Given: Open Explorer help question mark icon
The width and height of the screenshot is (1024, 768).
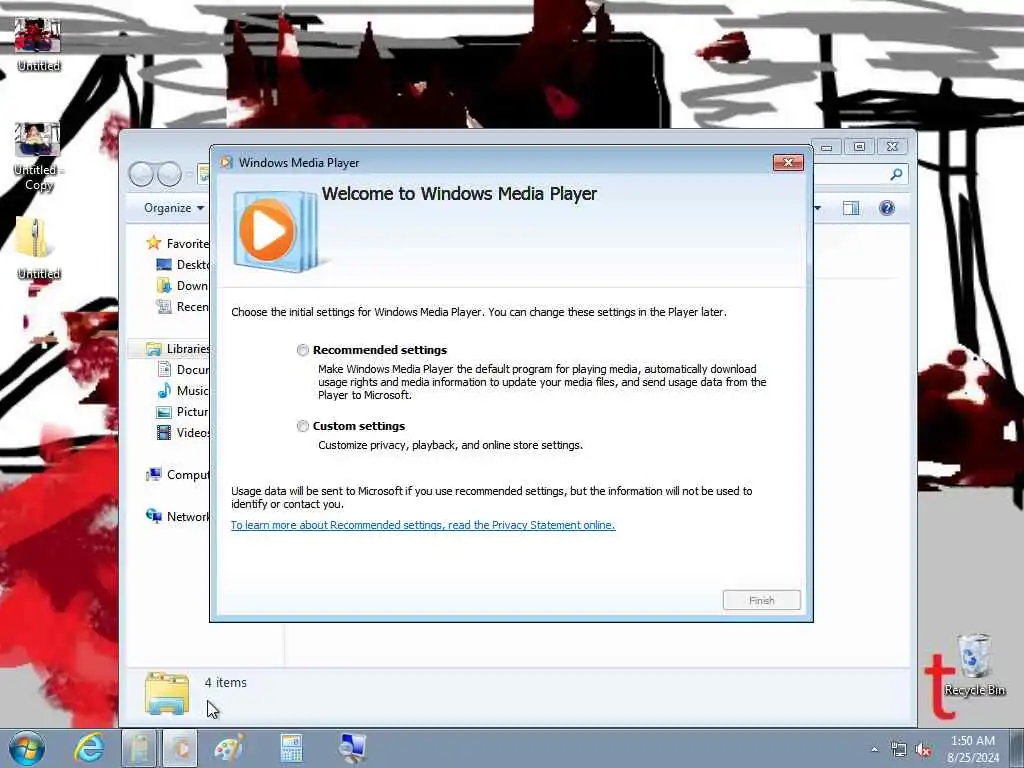Looking at the screenshot, I should [886, 208].
